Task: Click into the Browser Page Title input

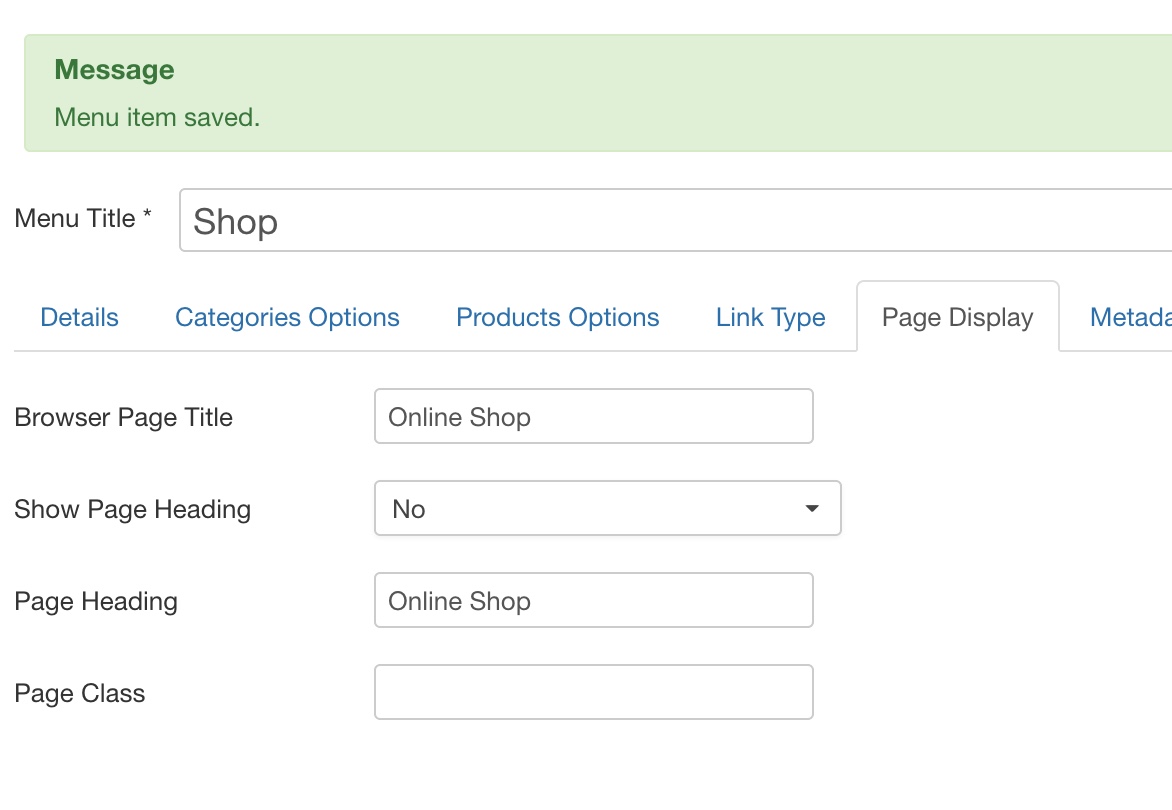Action: [x=593, y=417]
